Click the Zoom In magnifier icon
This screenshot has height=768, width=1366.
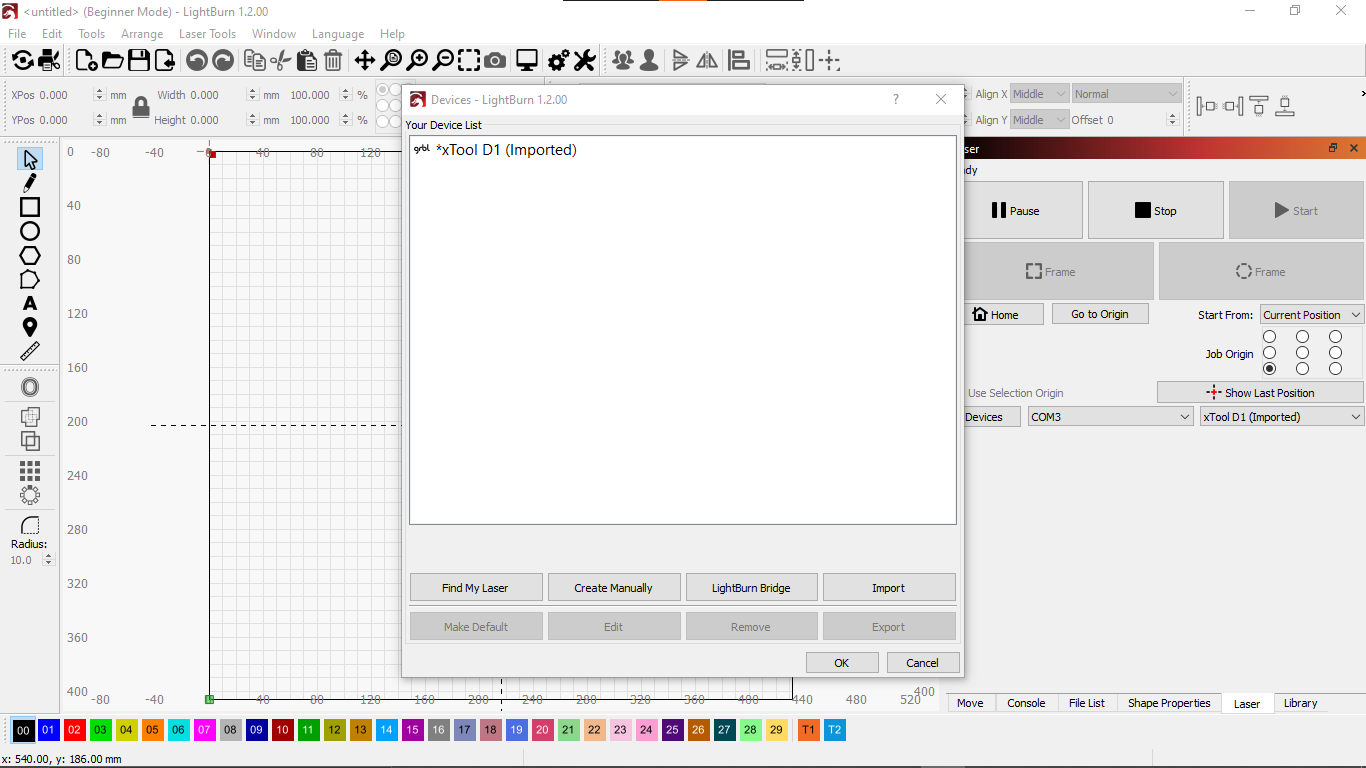417,60
